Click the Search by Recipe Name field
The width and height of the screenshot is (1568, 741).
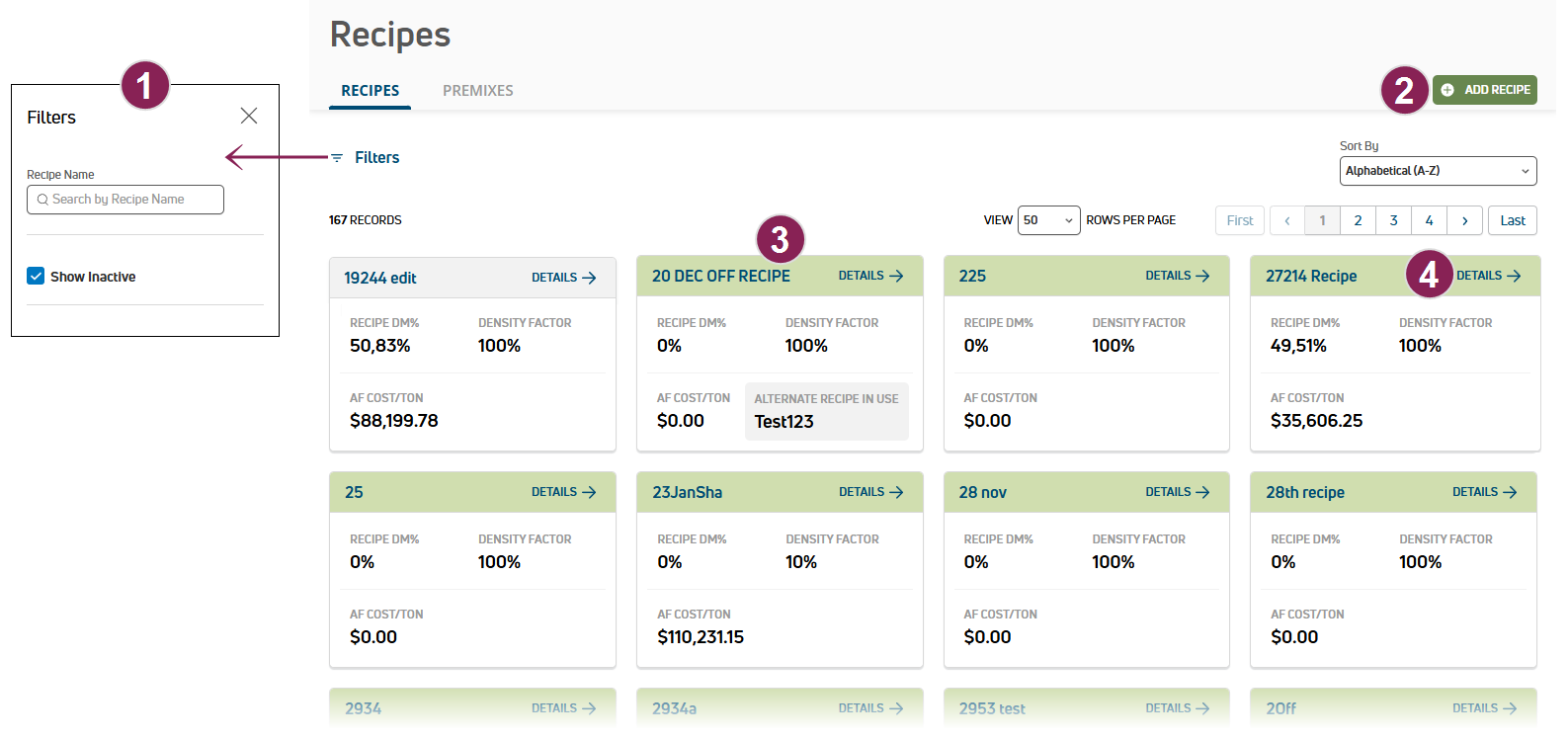tap(125, 200)
